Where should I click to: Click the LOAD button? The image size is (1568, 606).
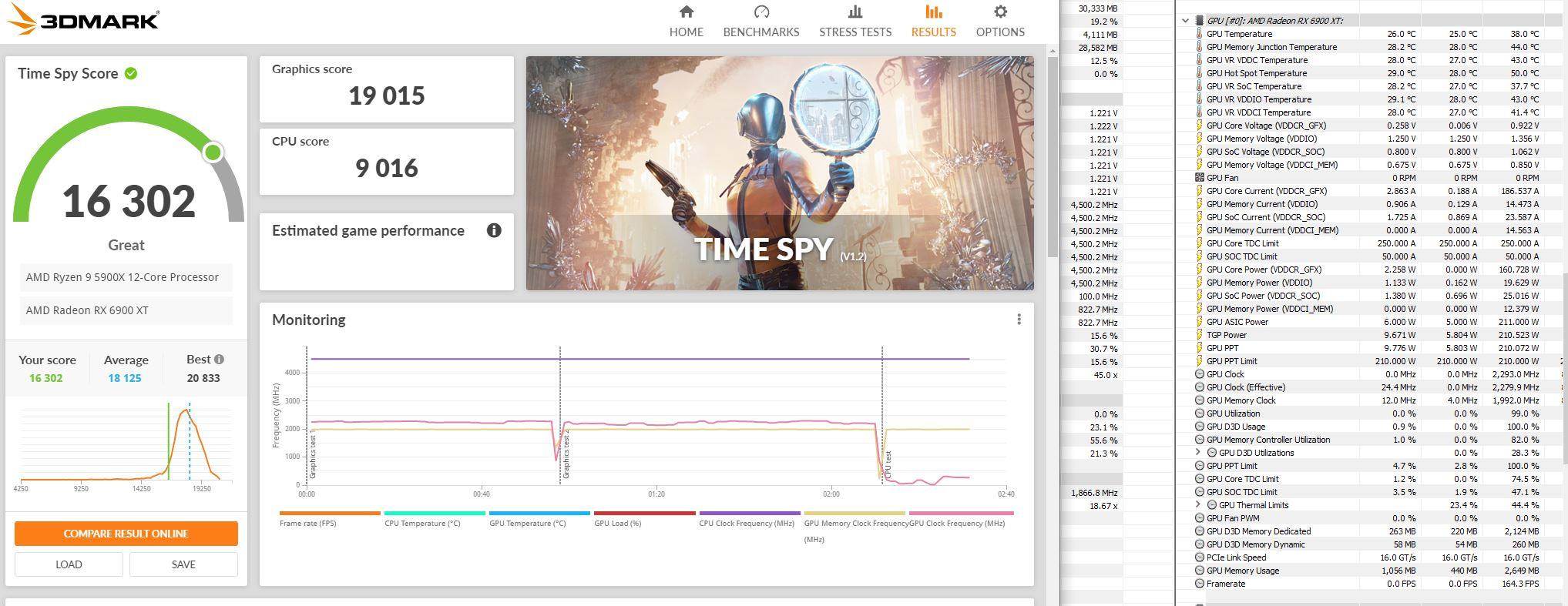[69, 564]
